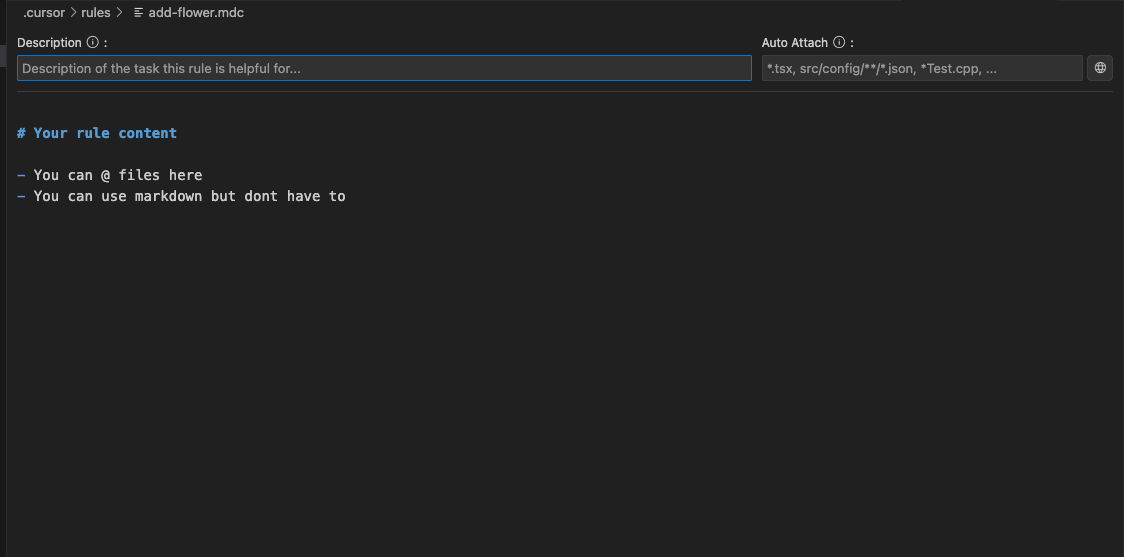Click the globe icon beside Auto Attach field
This screenshot has width=1124, height=557.
[1100, 68]
